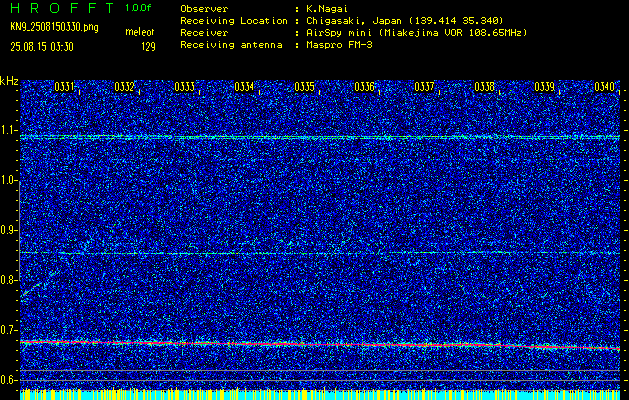Viewport: 629px width, 400px height.
Task: Click the 0338 time marker
Action: [x=485, y=87]
